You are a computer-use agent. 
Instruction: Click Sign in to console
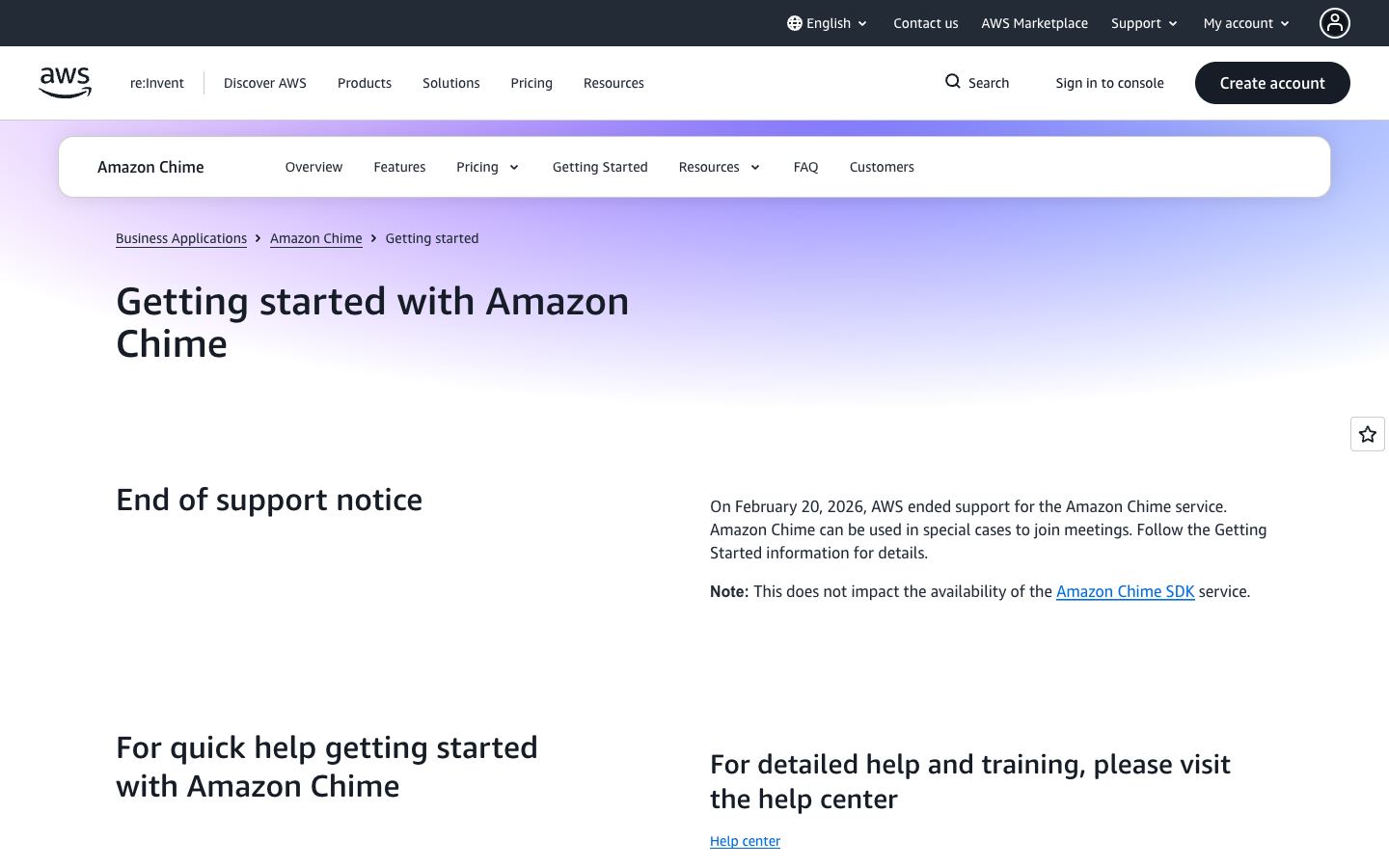click(x=1109, y=83)
